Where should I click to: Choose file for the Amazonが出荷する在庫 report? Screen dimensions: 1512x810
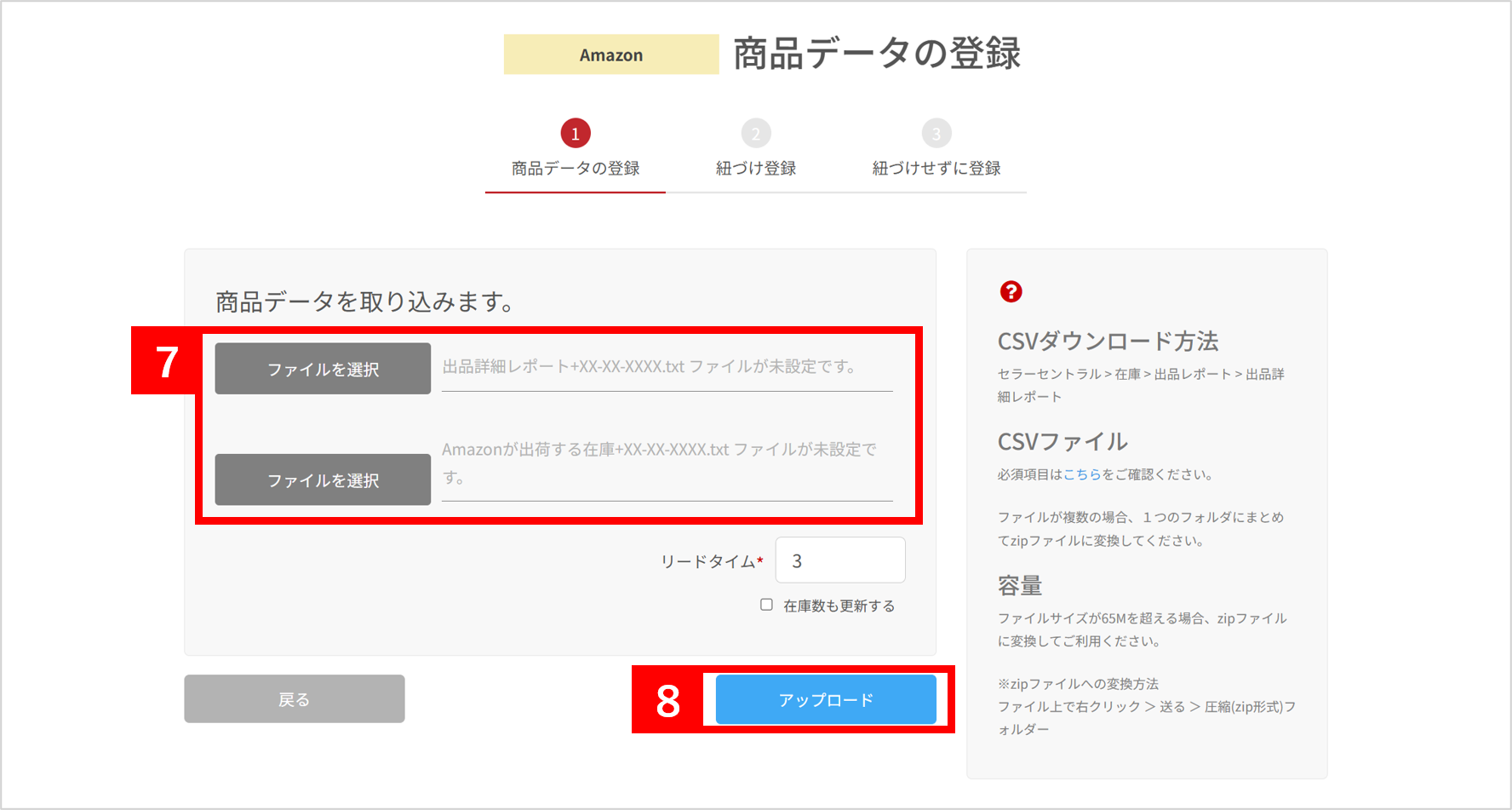pyautogui.click(x=323, y=480)
